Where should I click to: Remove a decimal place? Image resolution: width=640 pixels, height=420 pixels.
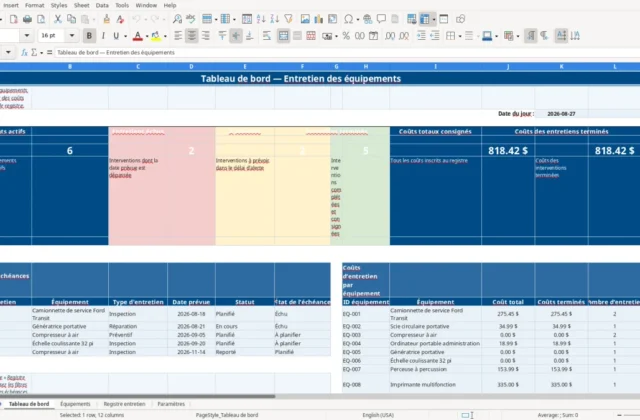[x=404, y=36]
